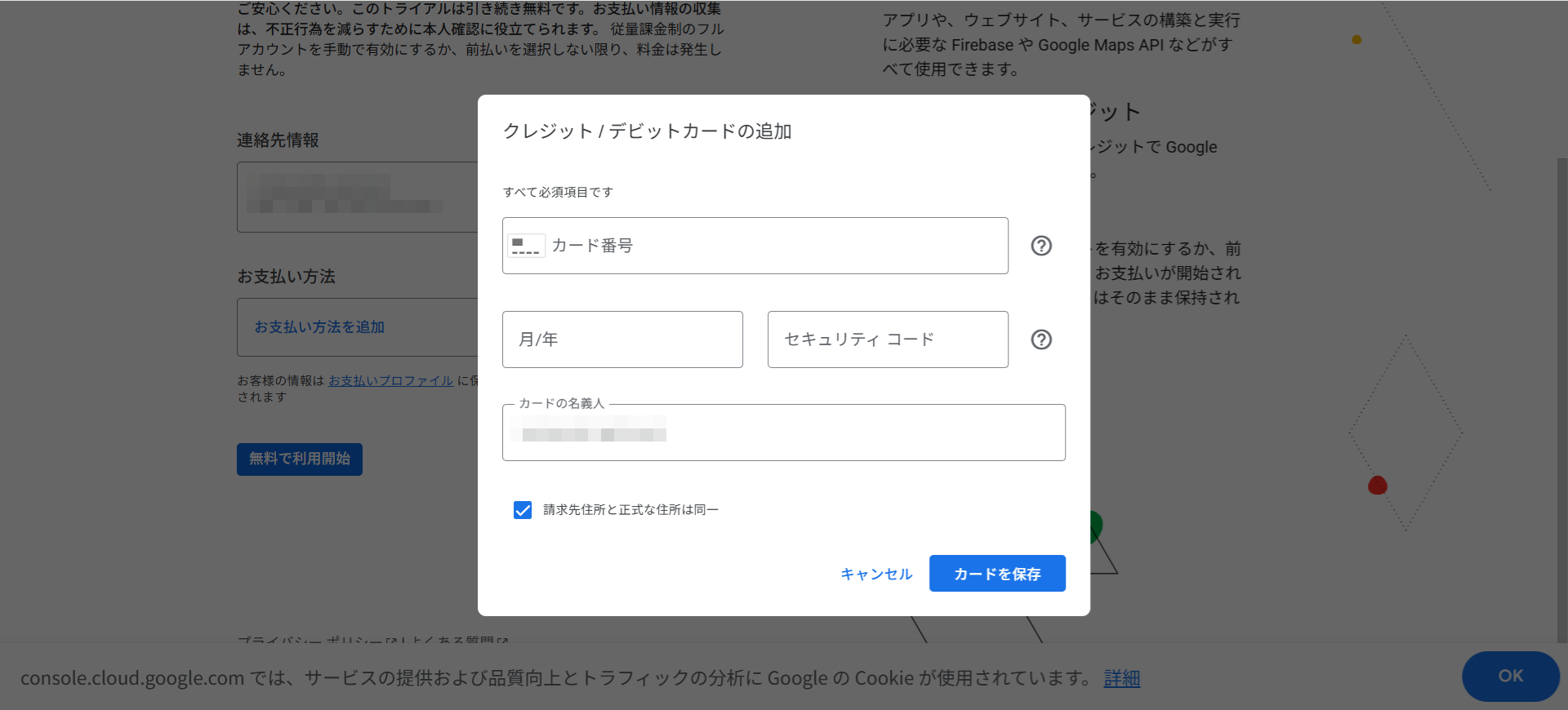Open the お支払いプロファイル link
Screen dimensions: 1568x710
[390, 381]
